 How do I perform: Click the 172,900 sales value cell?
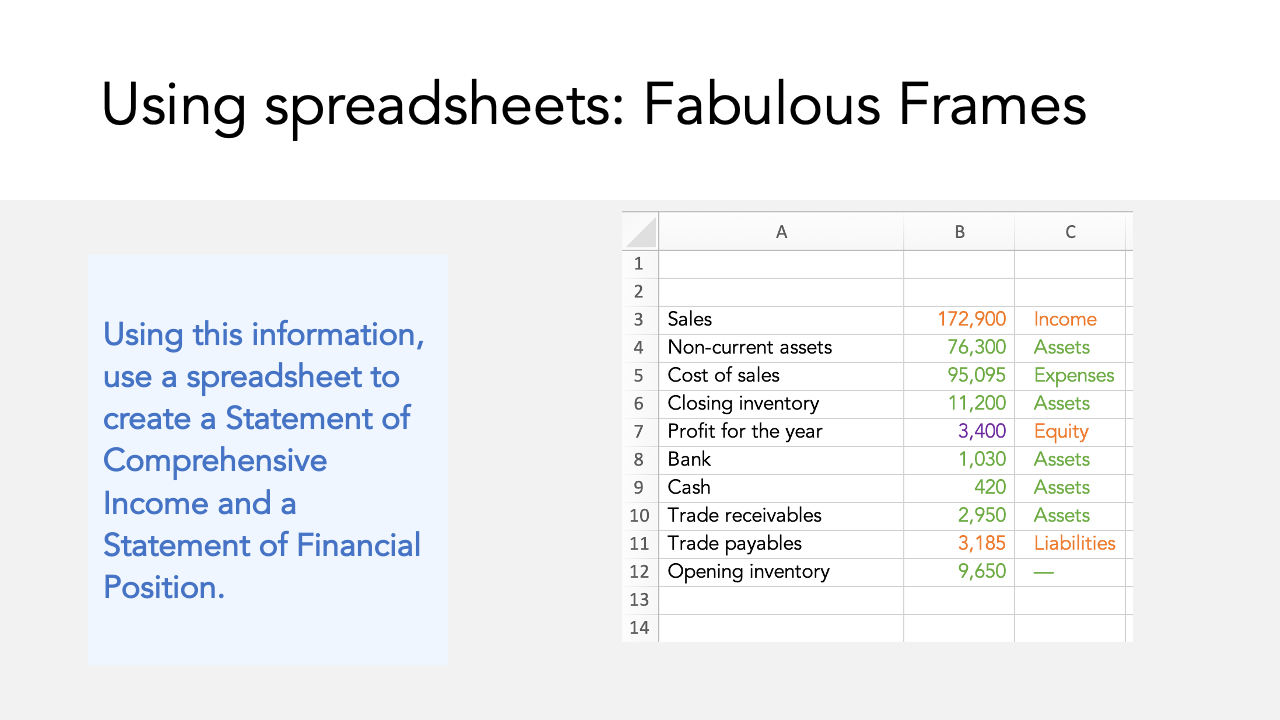959,320
